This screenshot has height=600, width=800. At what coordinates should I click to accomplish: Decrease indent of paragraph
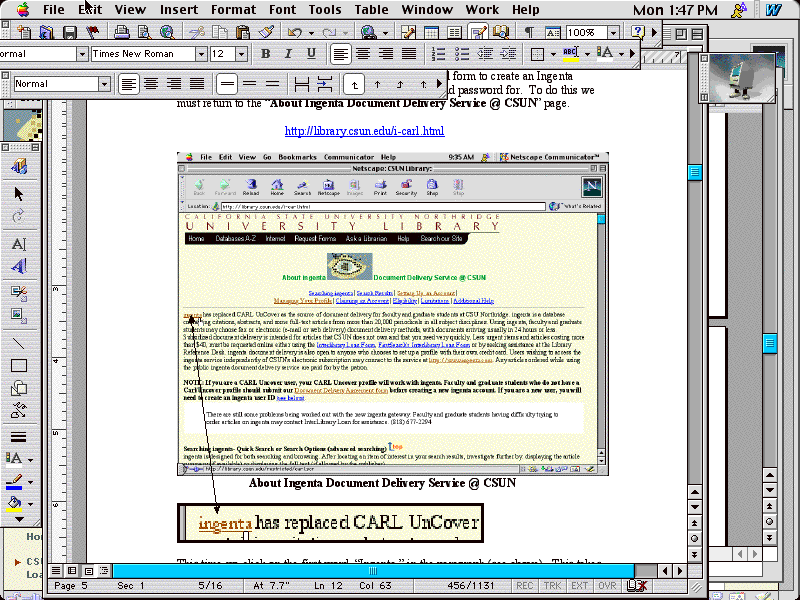click(x=485, y=54)
